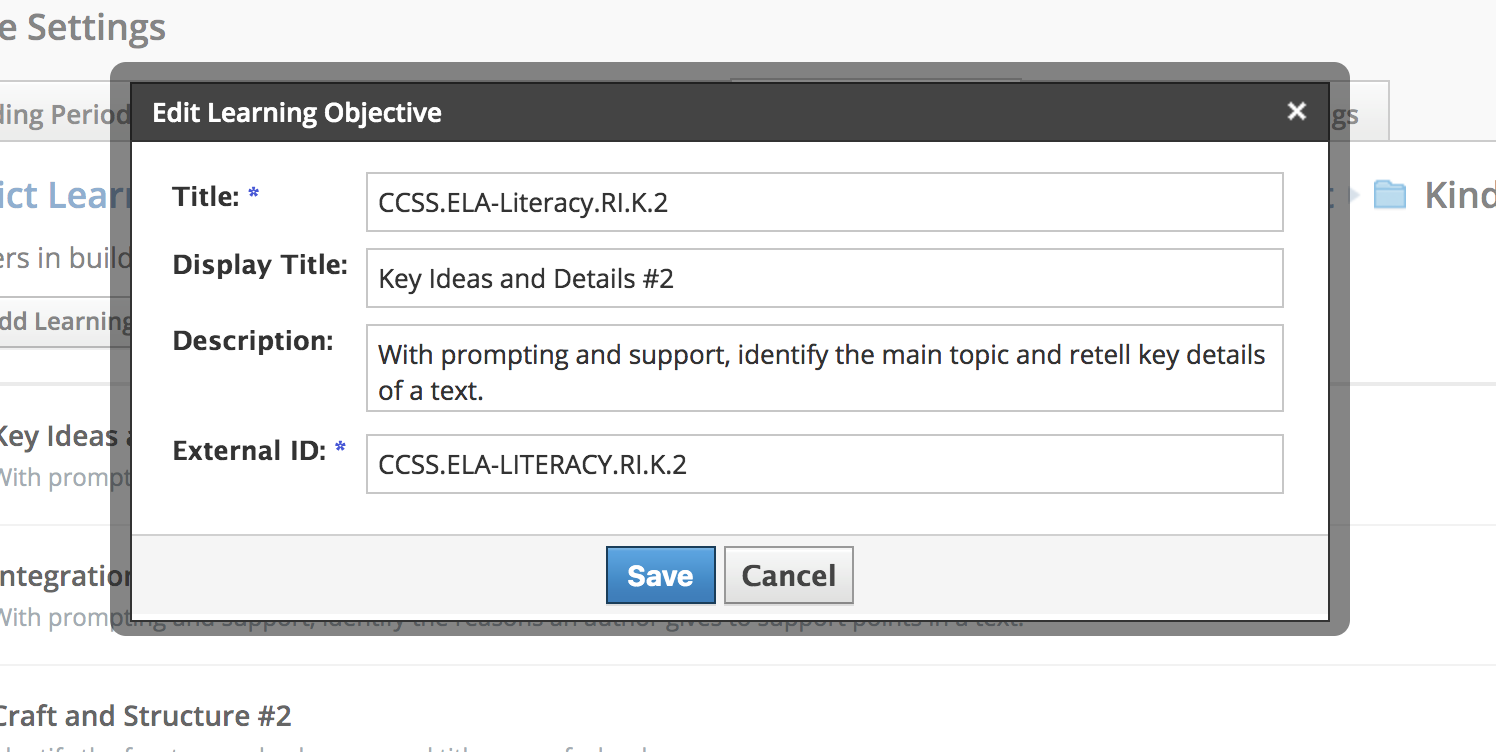
Task: Click the Edit Learning Objective title bar text
Action: pos(297,112)
